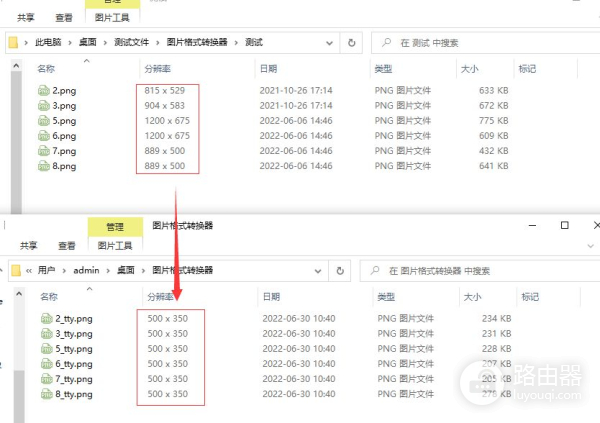Maximize the lower 图片格式转换器 window

coord(564,225)
